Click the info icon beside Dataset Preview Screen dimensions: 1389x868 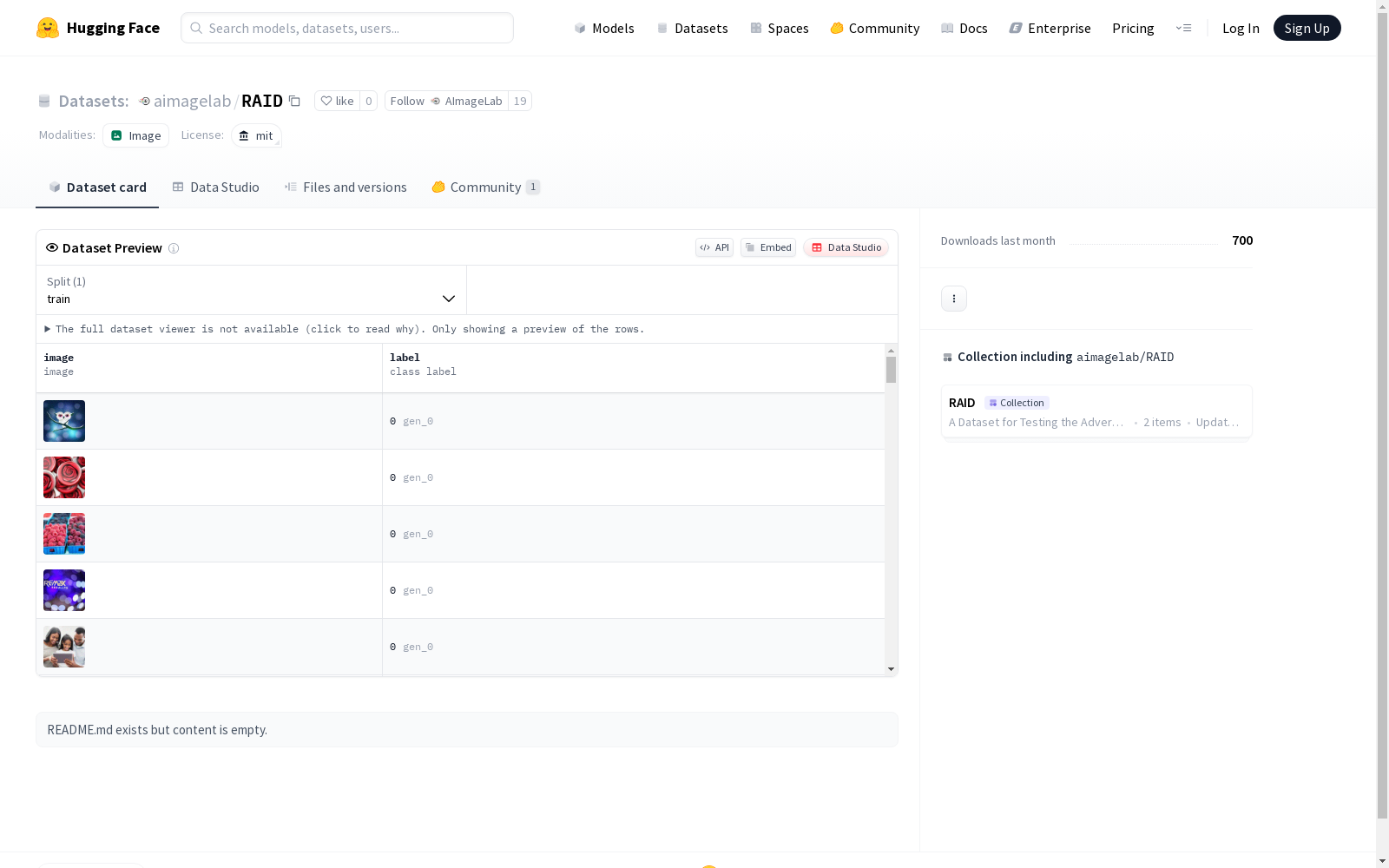pos(174,248)
